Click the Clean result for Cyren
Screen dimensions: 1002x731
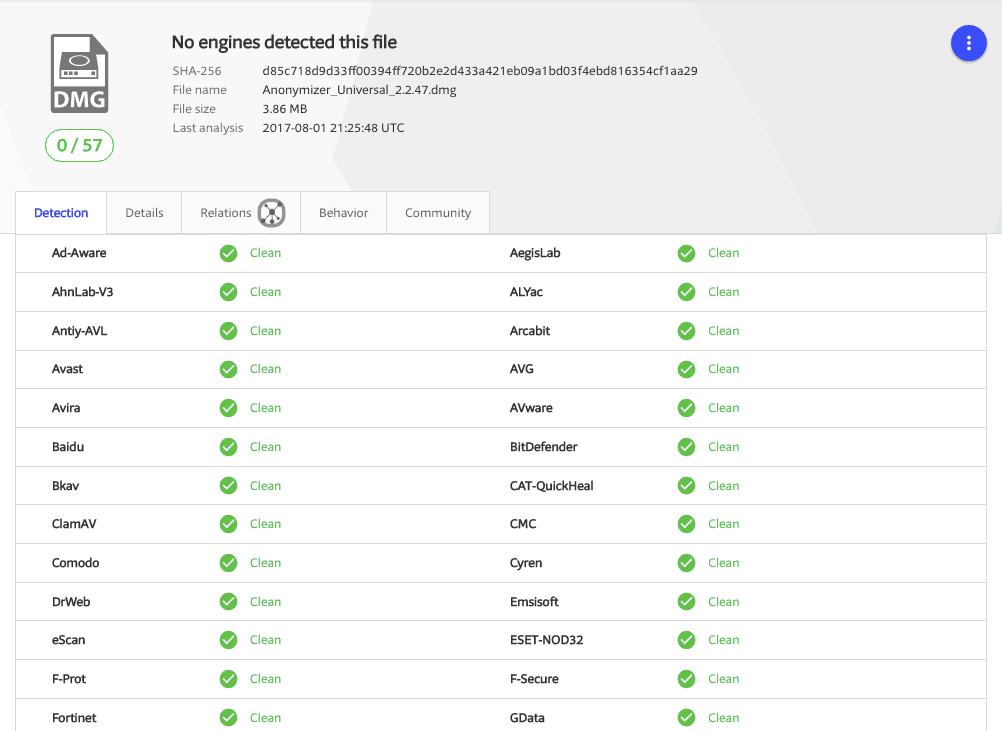tap(723, 563)
